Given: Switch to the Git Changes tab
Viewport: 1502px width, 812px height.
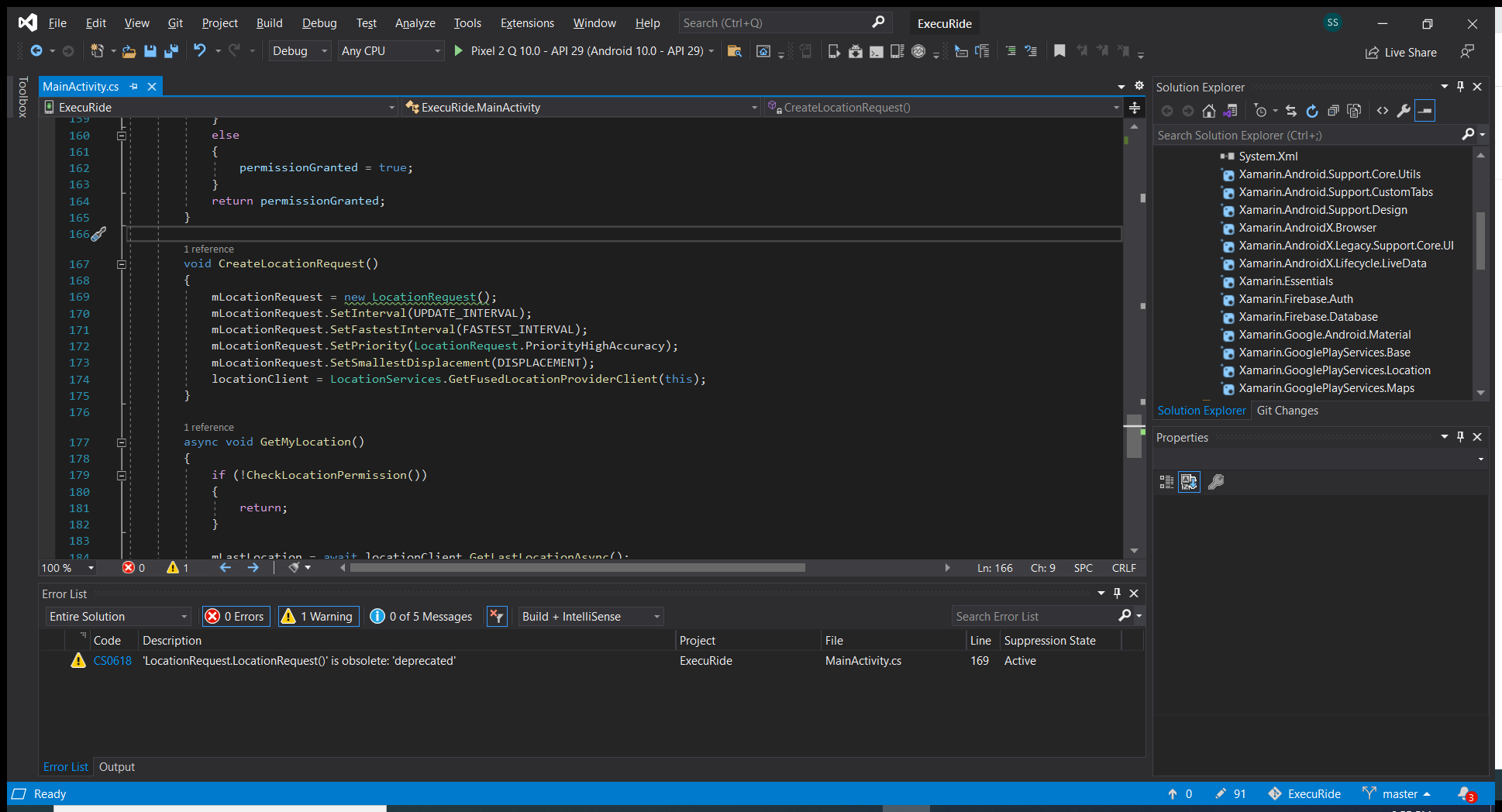Looking at the screenshot, I should 1287,411.
